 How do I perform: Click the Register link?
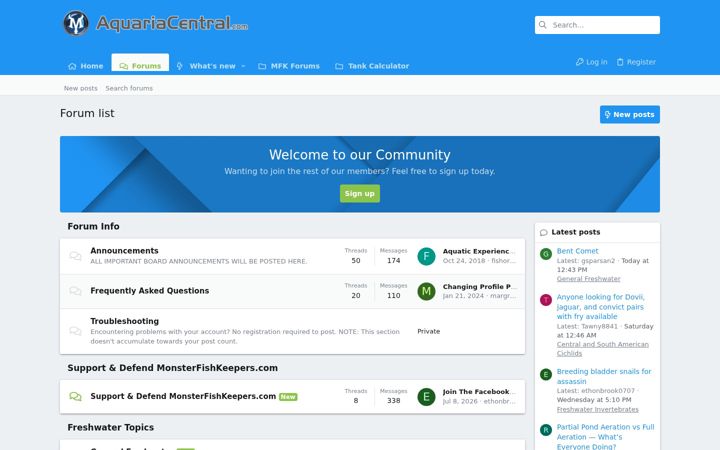[636, 62]
